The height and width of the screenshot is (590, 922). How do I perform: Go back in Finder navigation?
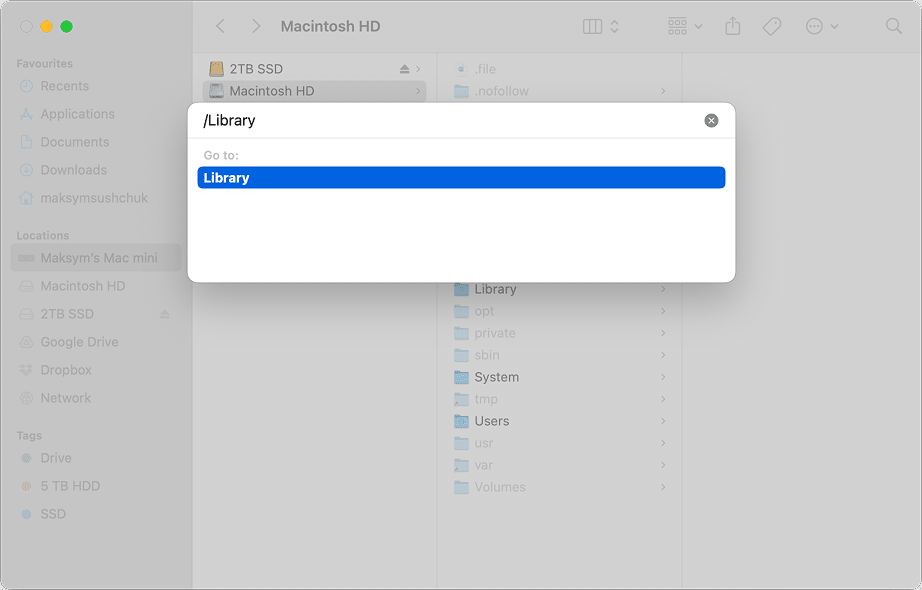click(x=221, y=26)
